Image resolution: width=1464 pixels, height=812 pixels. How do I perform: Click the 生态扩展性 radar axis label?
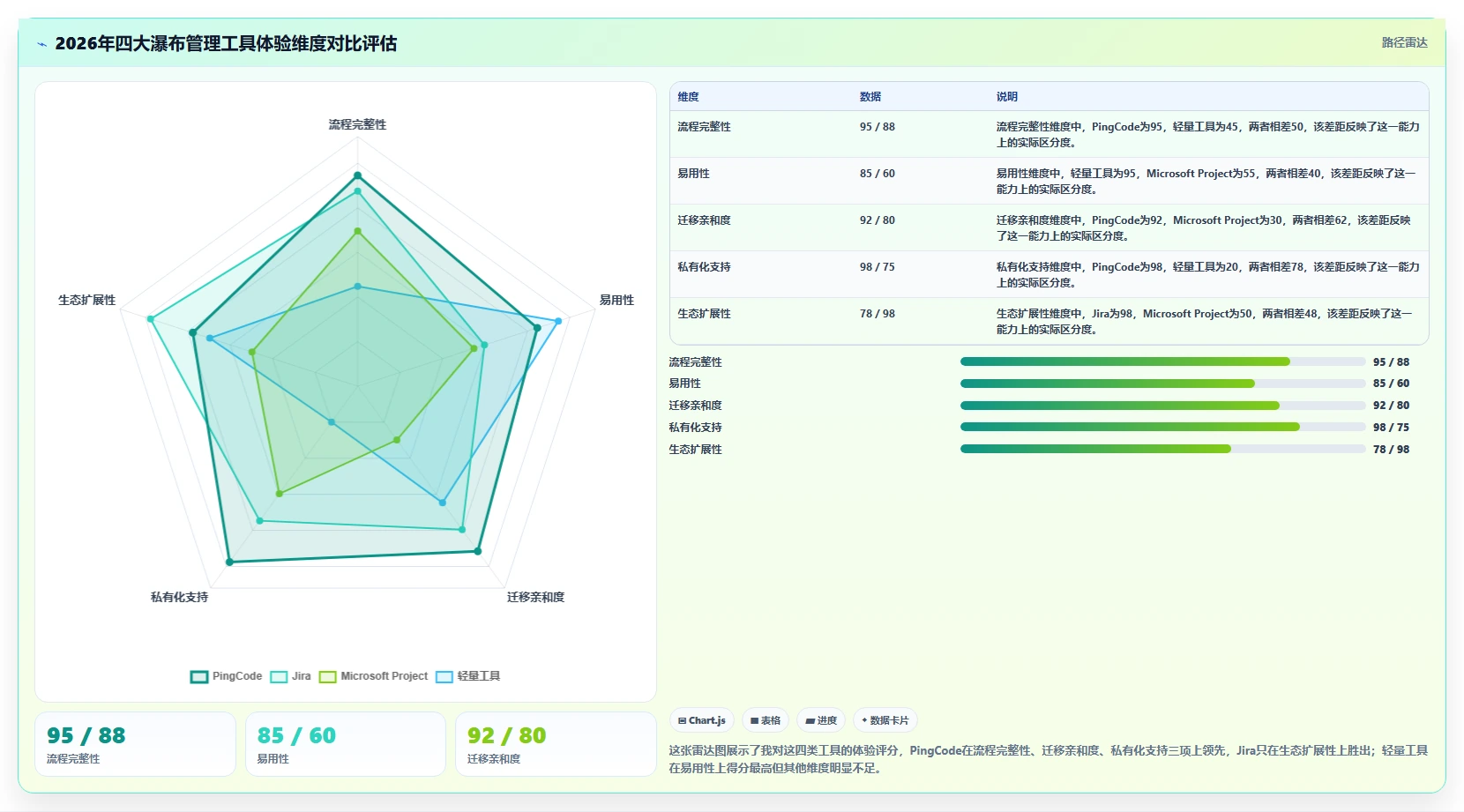[86, 300]
